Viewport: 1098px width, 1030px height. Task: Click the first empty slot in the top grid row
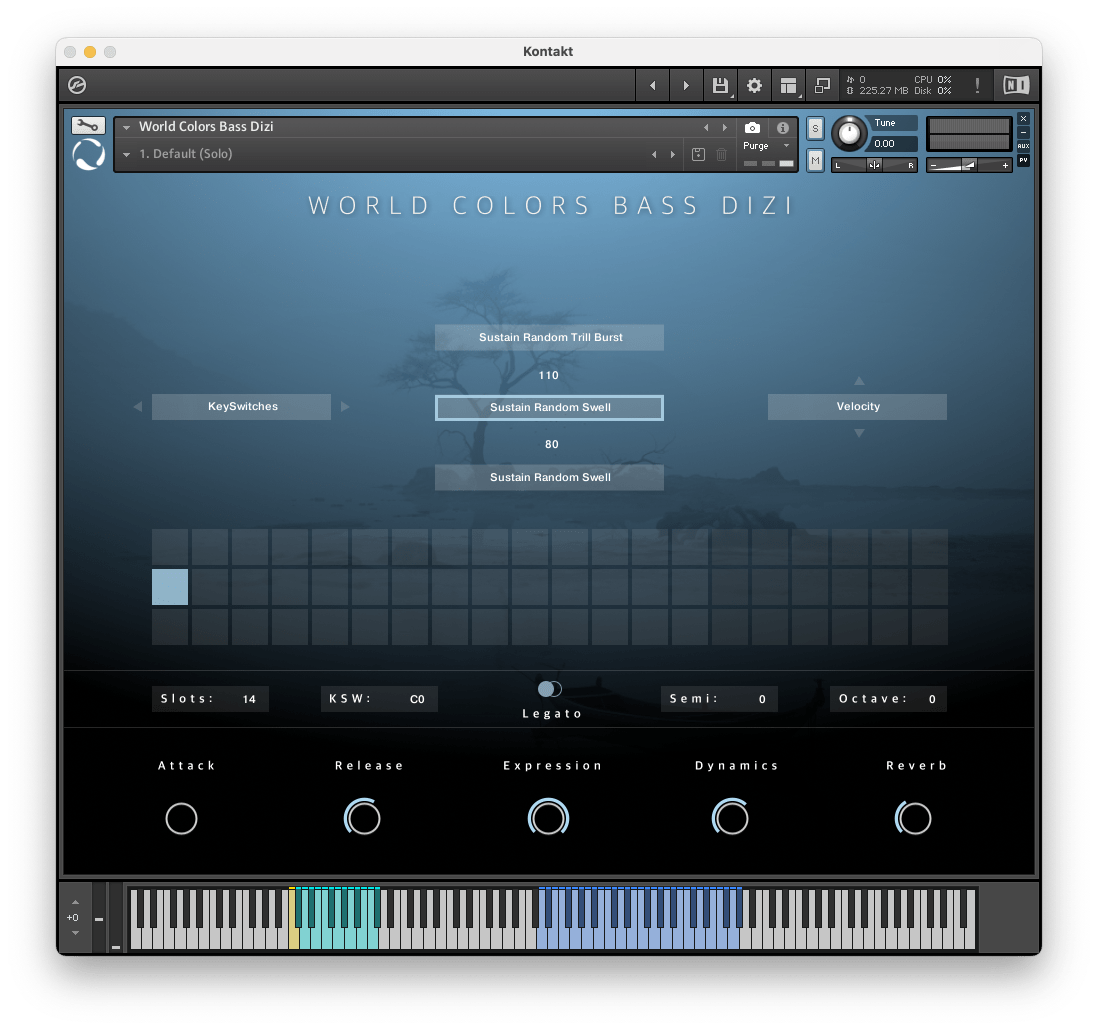(x=170, y=547)
